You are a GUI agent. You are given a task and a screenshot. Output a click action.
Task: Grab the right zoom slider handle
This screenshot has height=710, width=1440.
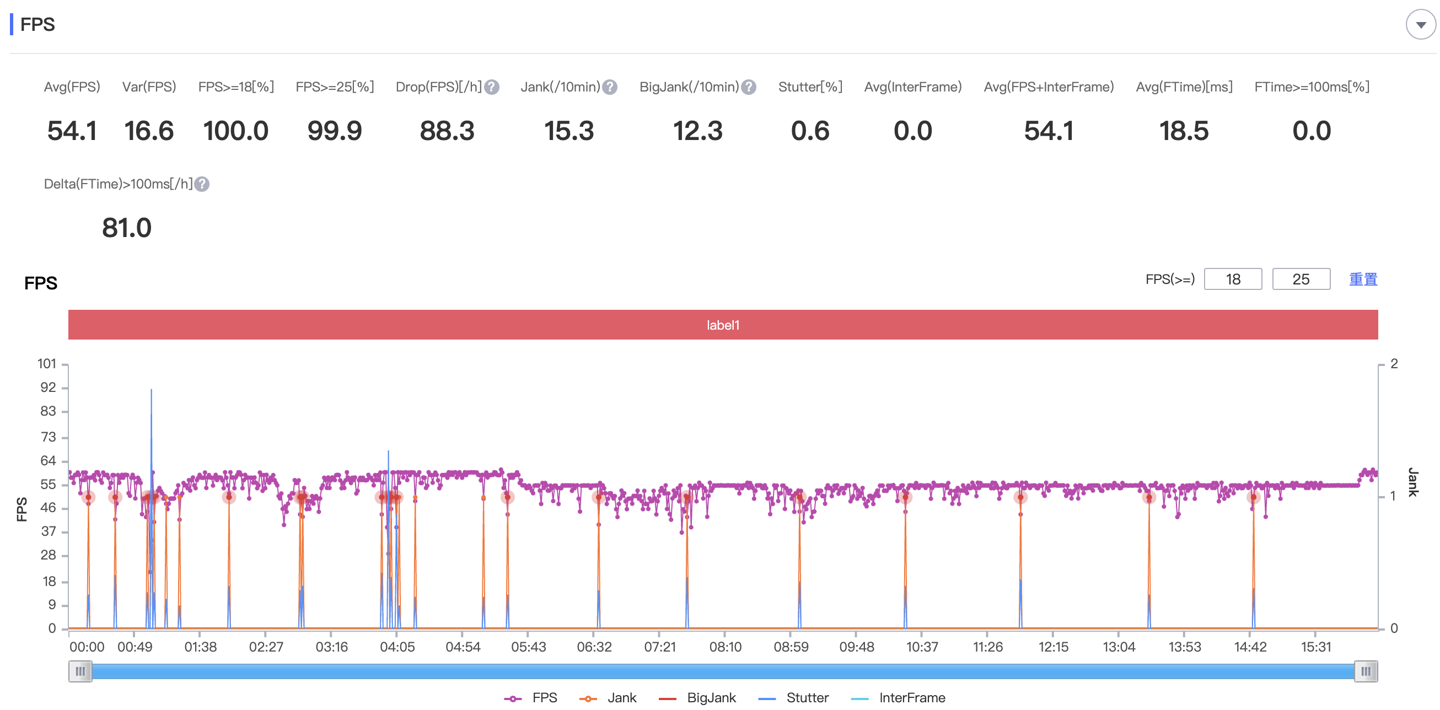click(1366, 672)
